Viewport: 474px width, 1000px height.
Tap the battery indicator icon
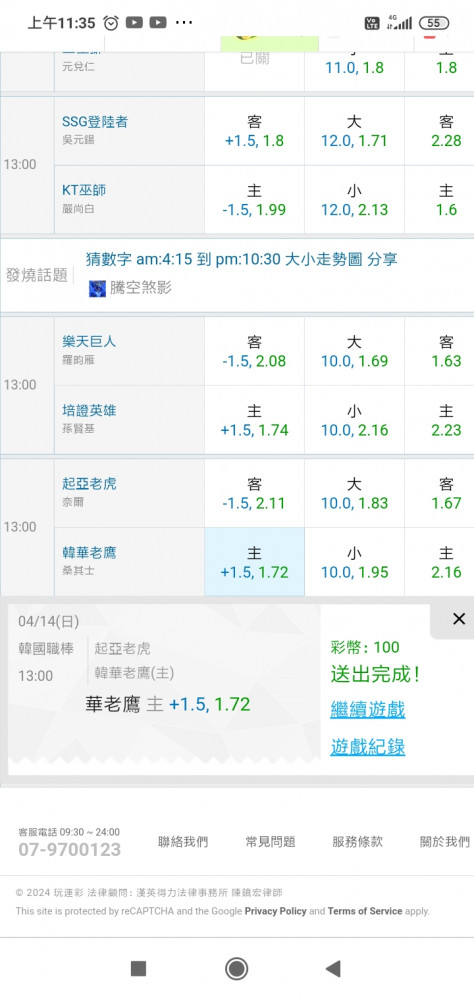[x=434, y=23]
